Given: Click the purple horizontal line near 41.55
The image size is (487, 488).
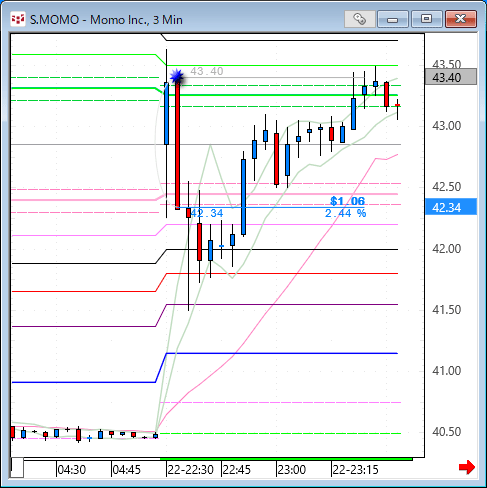Looking at the screenshot, I should 282,304.
